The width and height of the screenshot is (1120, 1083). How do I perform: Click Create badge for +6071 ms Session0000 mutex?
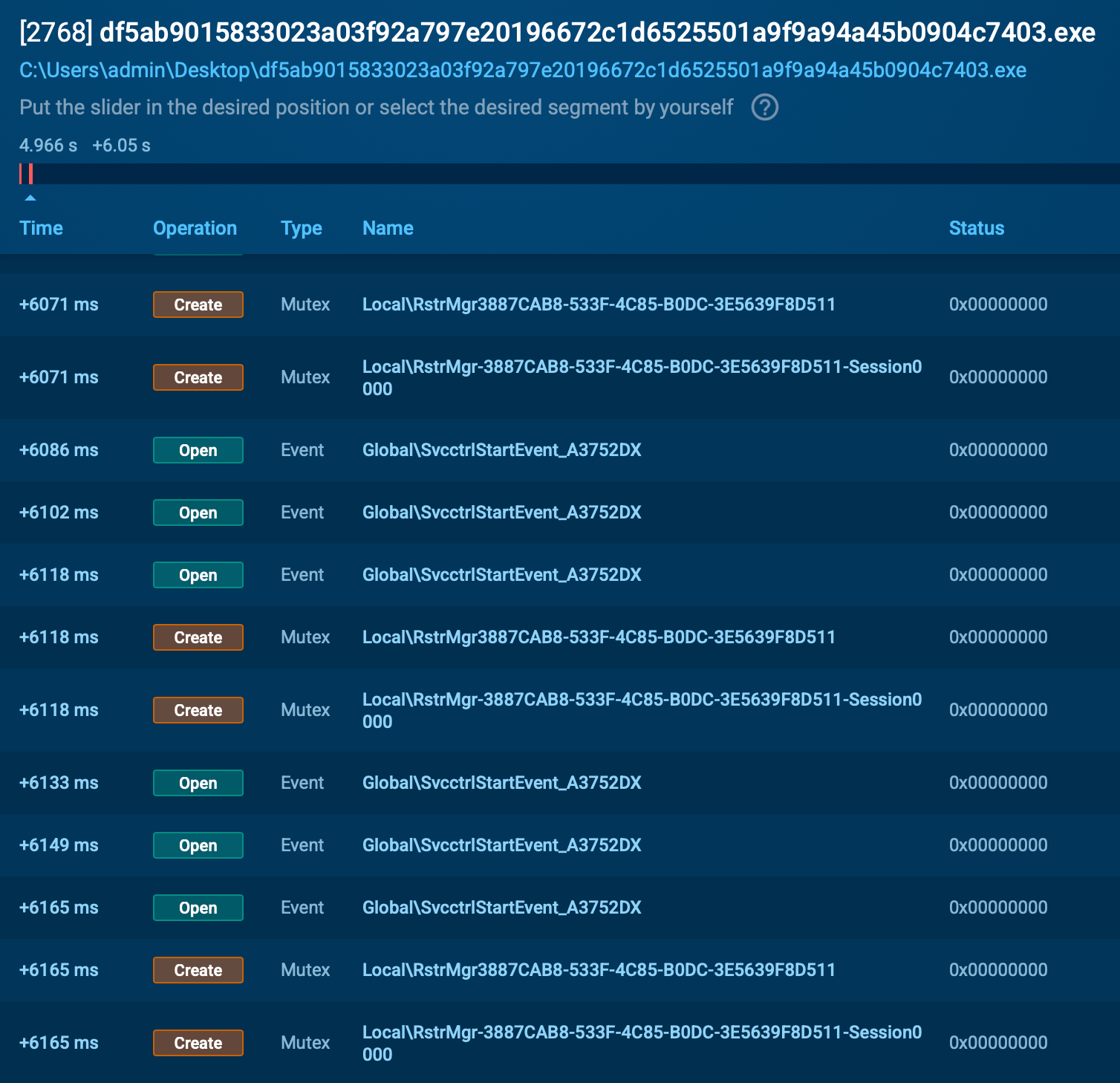click(198, 377)
